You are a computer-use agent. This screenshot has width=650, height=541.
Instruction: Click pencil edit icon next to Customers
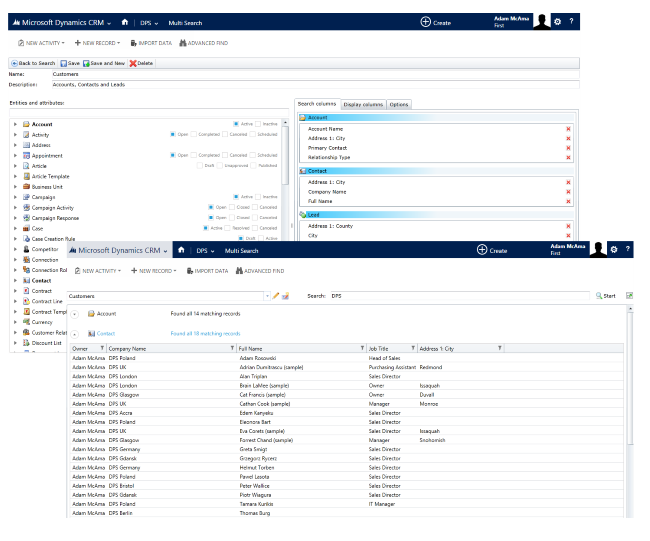click(x=276, y=296)
